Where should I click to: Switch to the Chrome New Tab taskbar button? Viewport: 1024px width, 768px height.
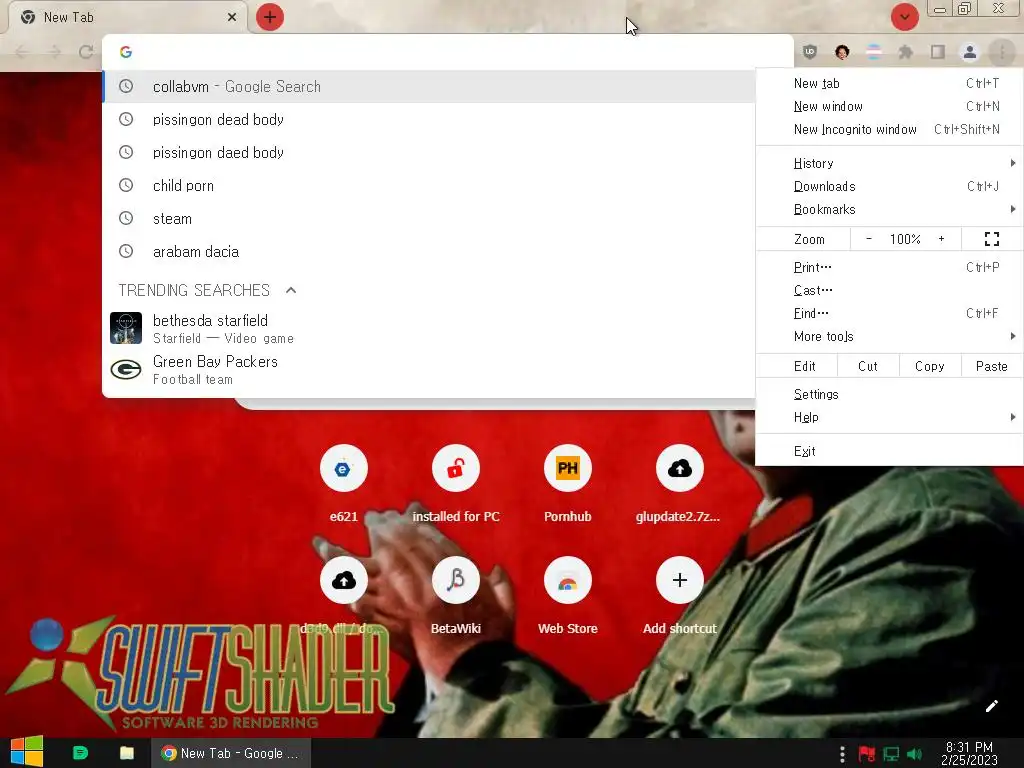tap(231, 753)
